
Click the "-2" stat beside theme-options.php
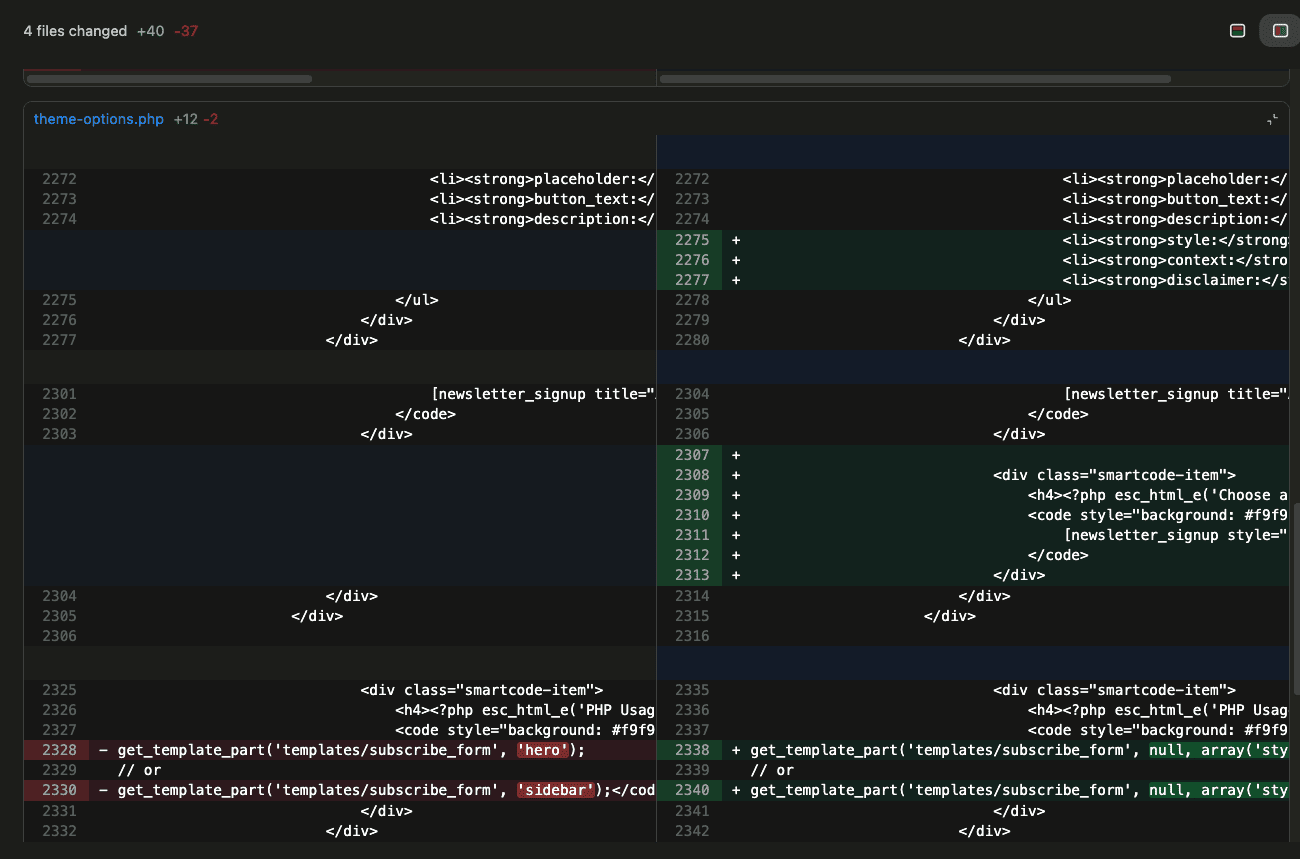pyautogui.click(x=212, y=118)
